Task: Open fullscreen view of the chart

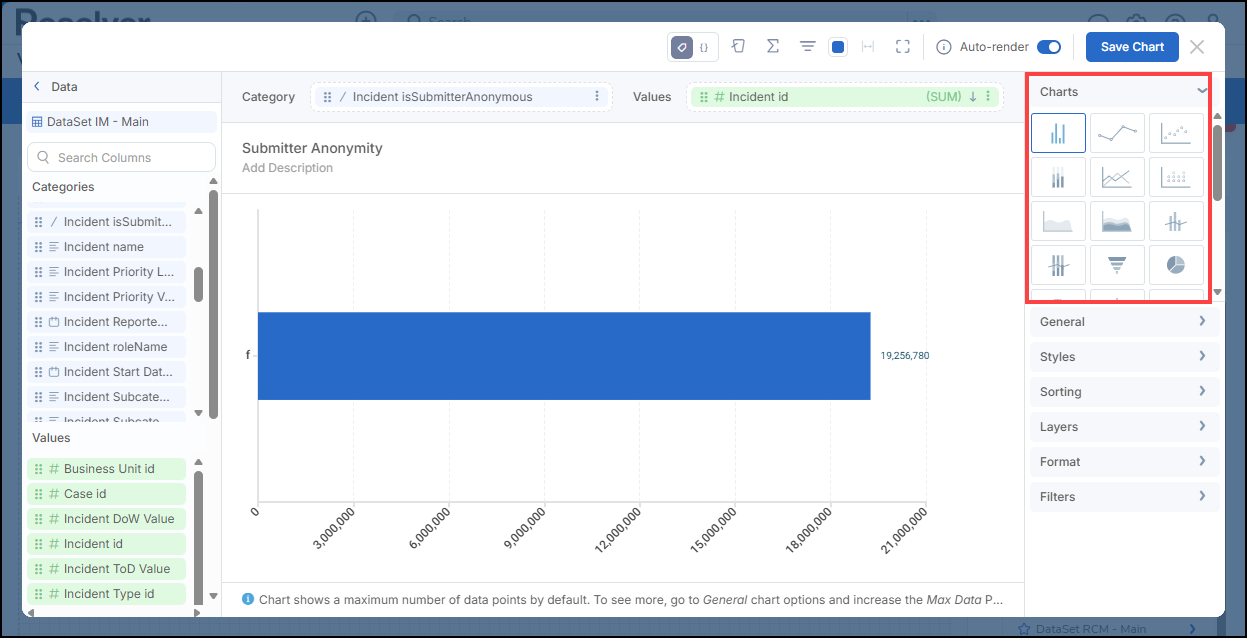Action: point(903,47)
